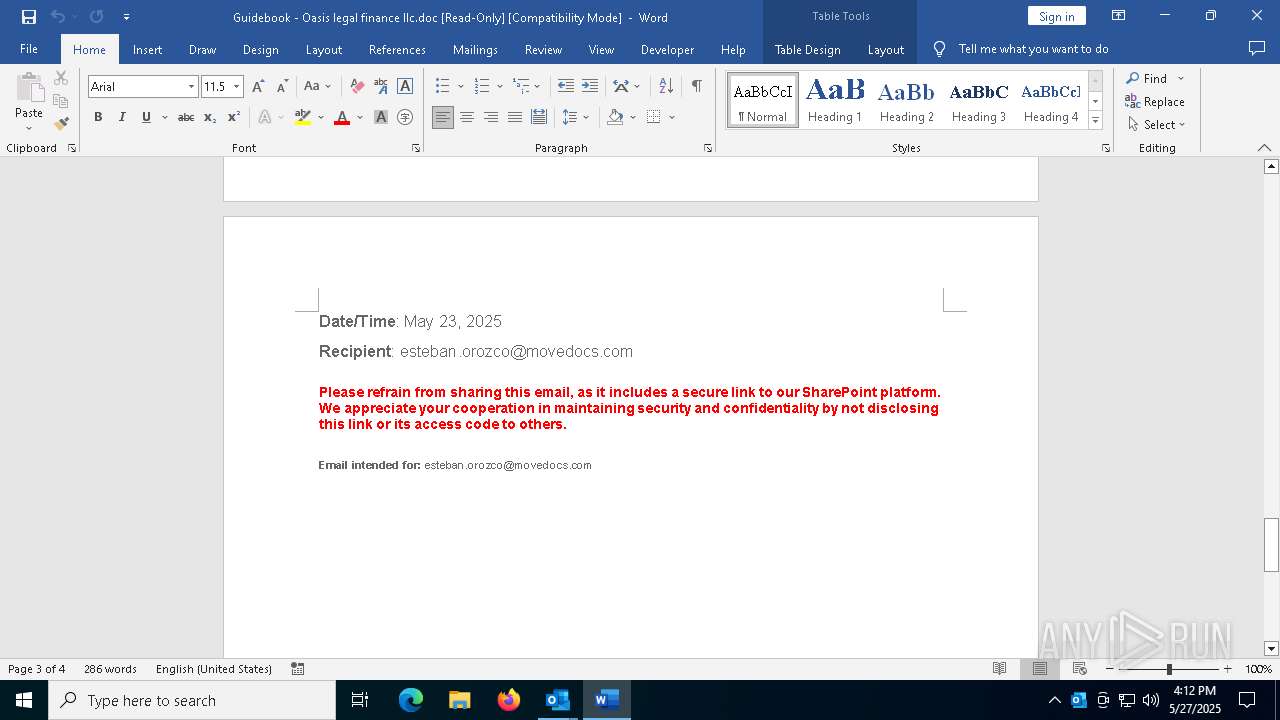Click the Comments icon at top right
The height and width of the screenshot is (720, 1280).
(x=1257, y=48)
